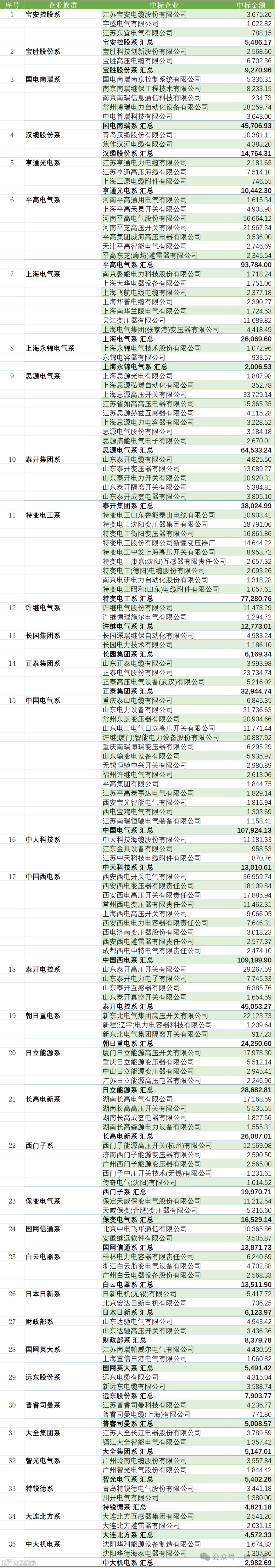Click the amount 31,736.63
Viewport: 275px width, 1568px height.
click(257, 710)
